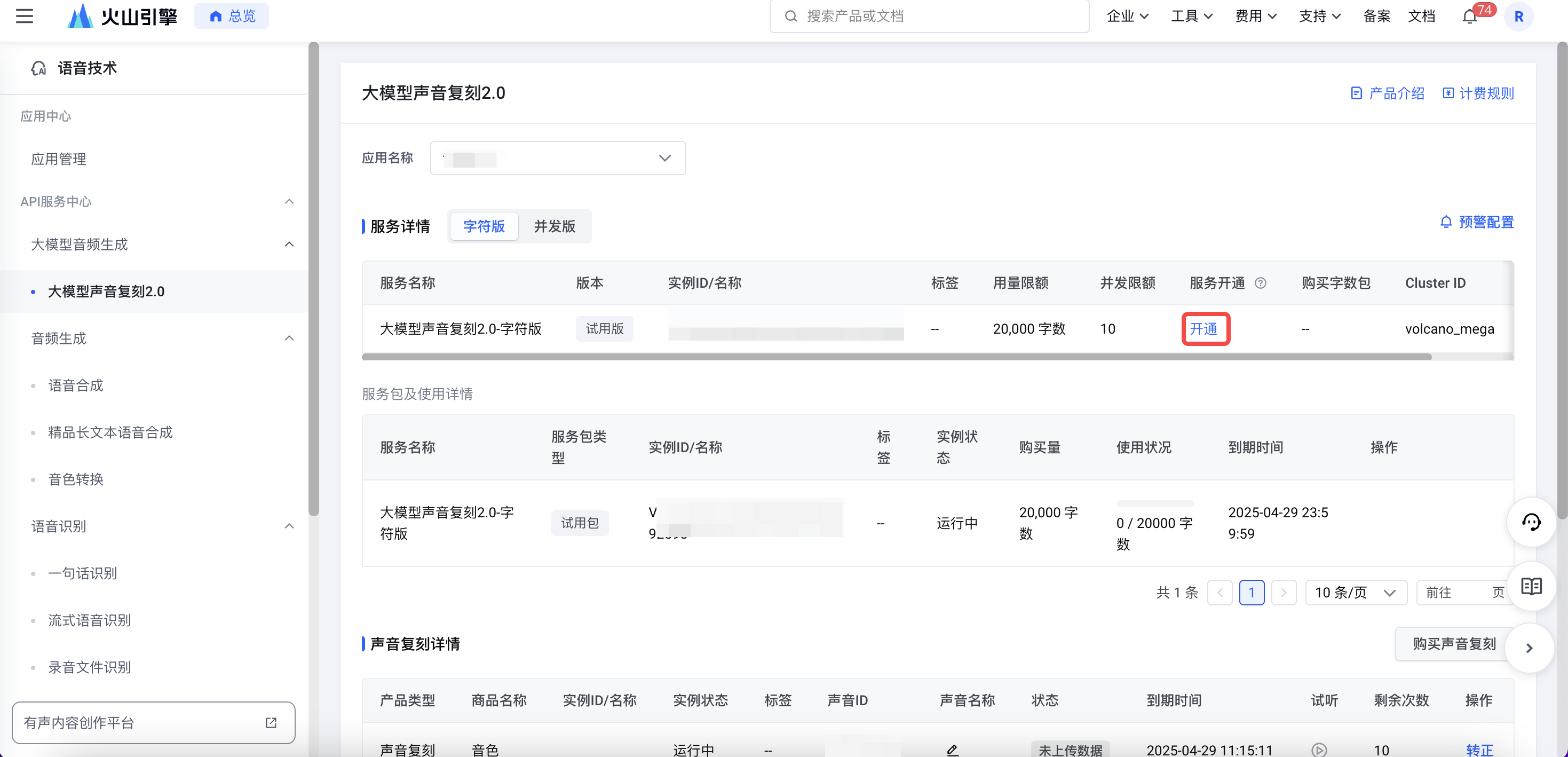The height and width of the screenshot is (757, 1568).
Task: Open 预警配置 alert settings
Action: click(1477, 222)
